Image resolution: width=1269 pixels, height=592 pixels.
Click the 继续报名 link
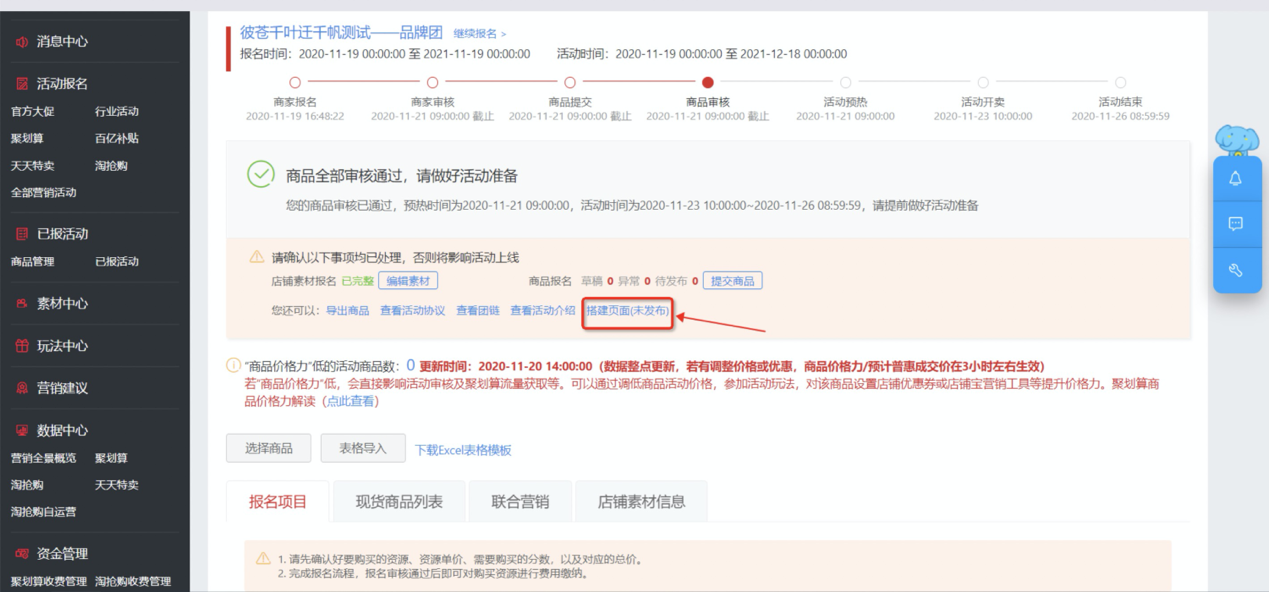pos(479,34)
